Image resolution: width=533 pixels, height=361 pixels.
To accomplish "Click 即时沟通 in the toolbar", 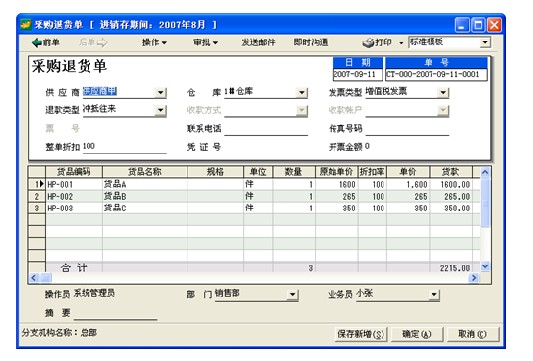I will click(311, 42).
